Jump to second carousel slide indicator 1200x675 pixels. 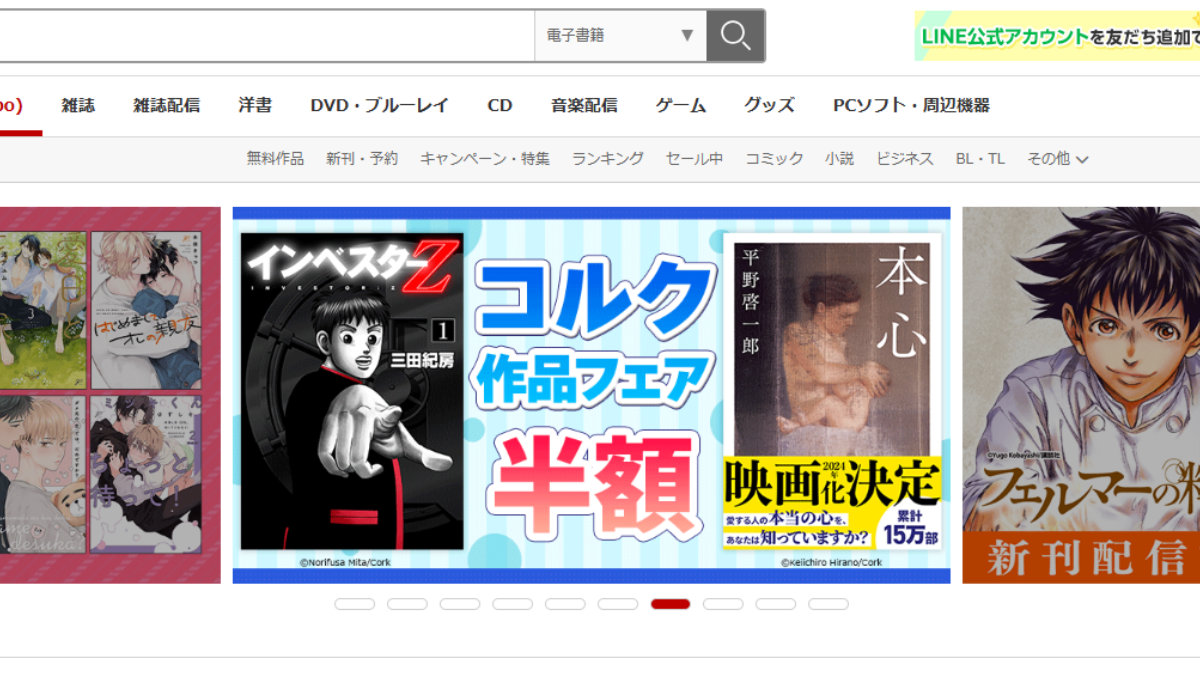click(407, 604)
